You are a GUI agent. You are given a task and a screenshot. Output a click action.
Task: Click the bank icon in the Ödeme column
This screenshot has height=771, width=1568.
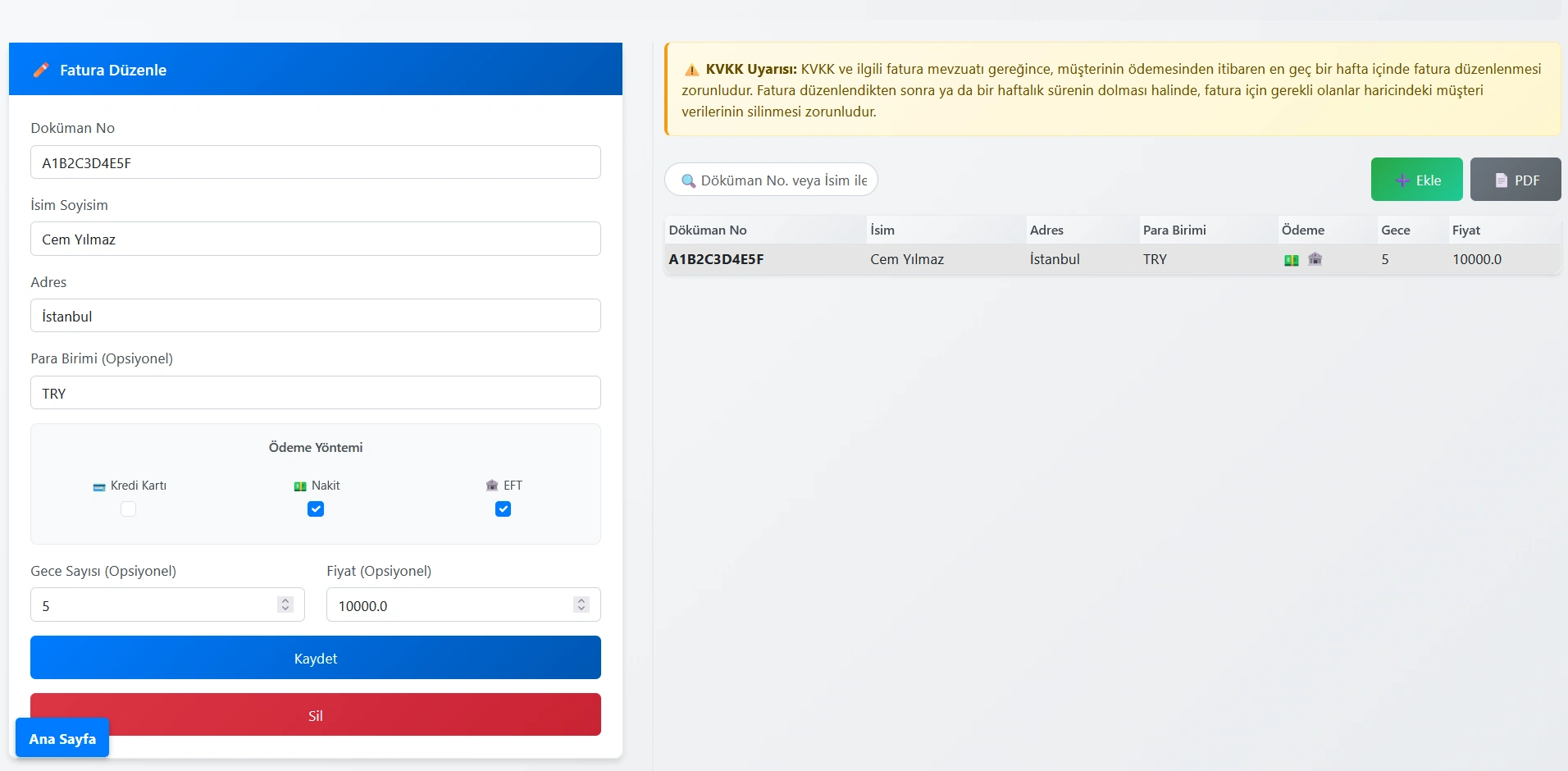point(1315,259)
